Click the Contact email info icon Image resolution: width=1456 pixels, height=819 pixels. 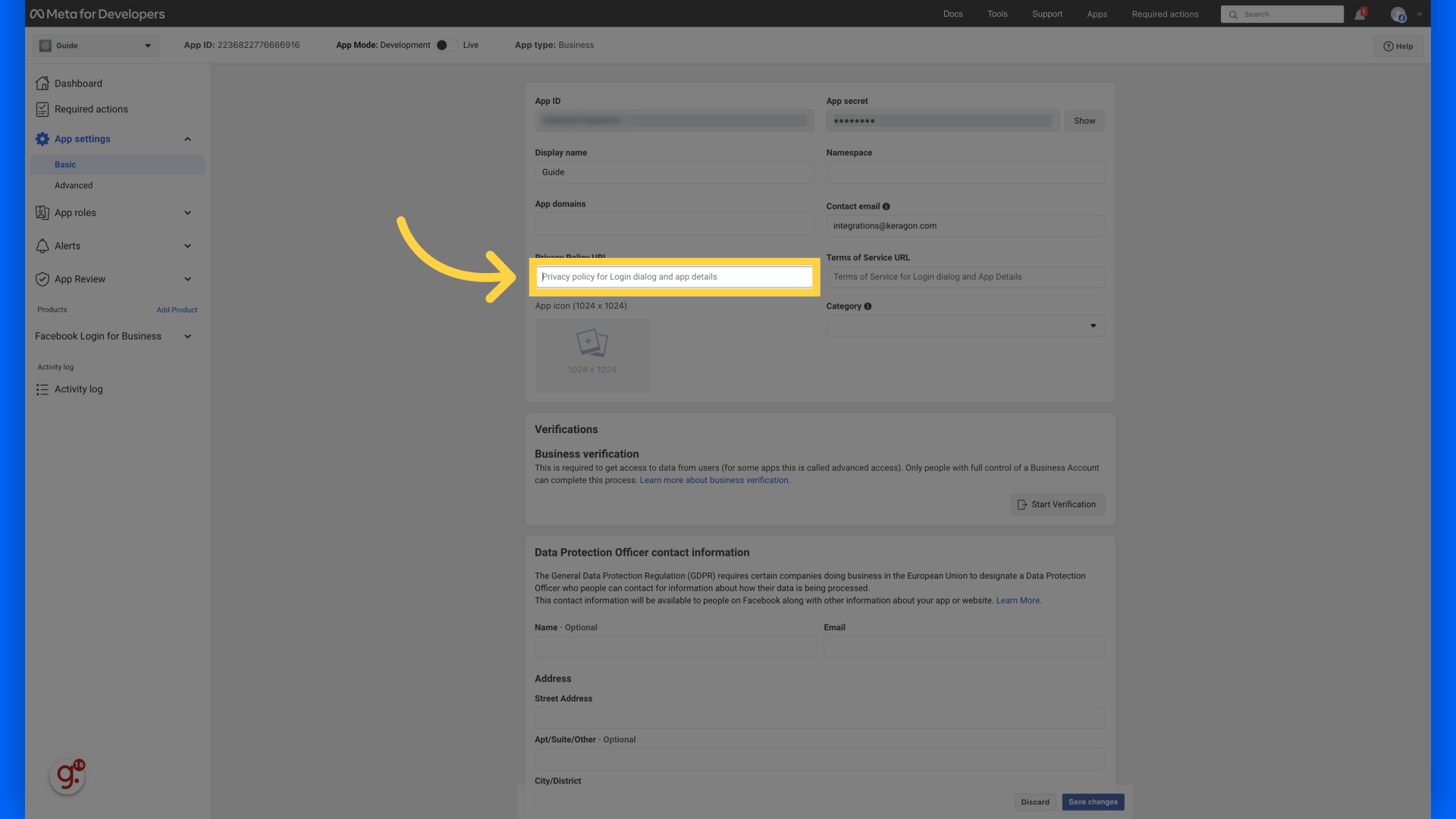tap(886, 206)
